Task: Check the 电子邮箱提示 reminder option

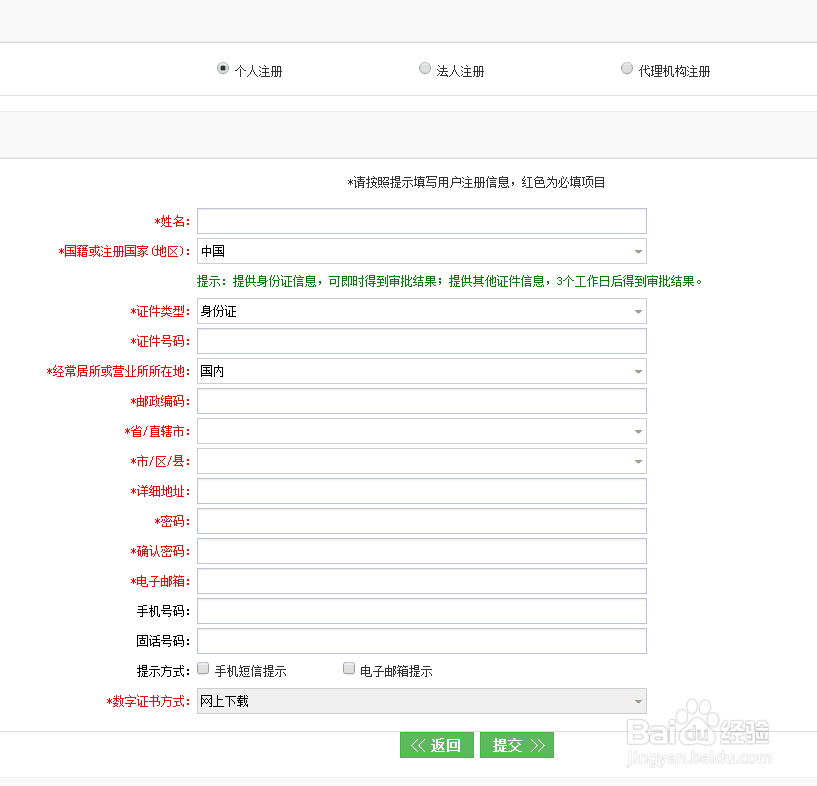Action: (x=349, y=667)
